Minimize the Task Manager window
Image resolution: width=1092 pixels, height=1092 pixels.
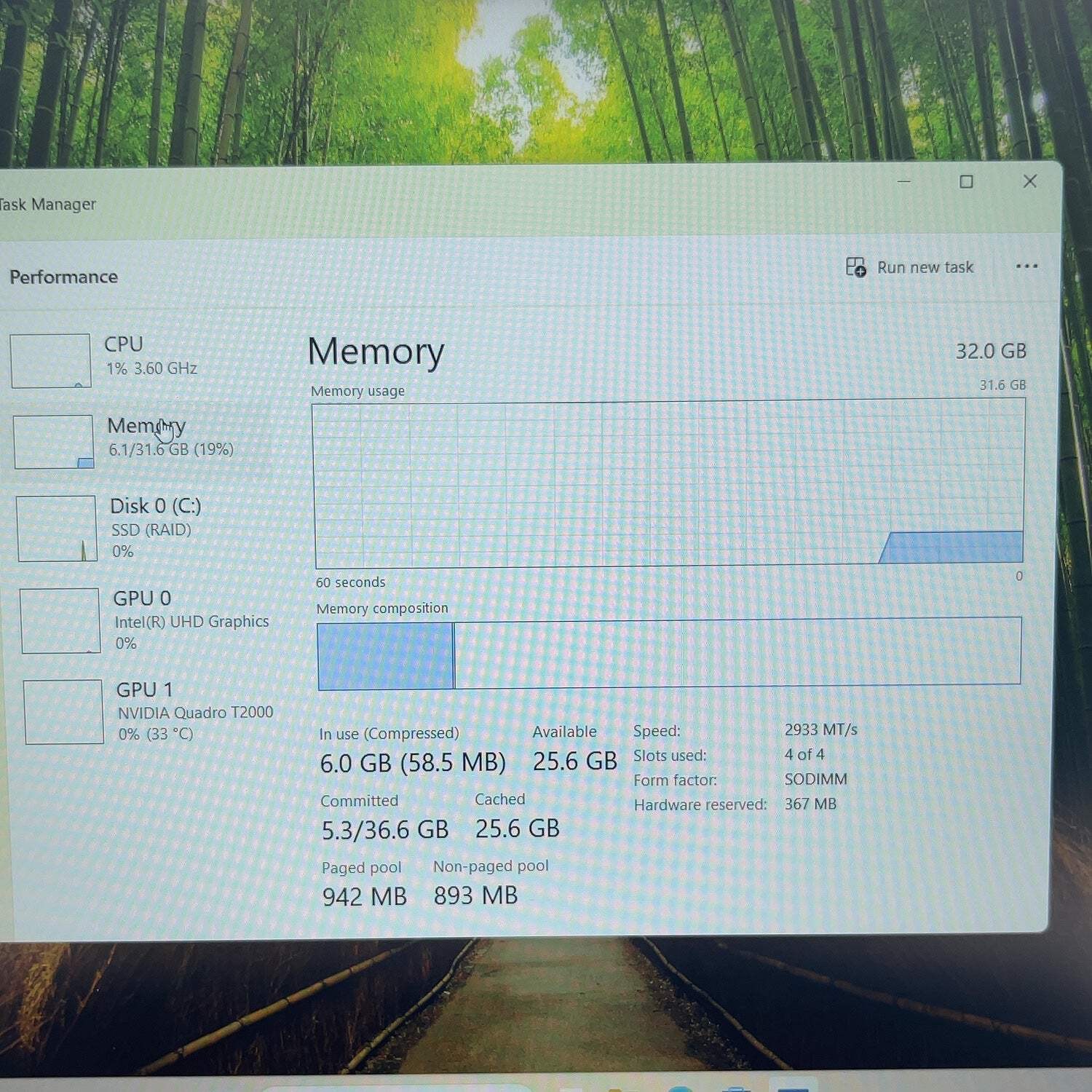pyautogui.click(x=904, y=181)
